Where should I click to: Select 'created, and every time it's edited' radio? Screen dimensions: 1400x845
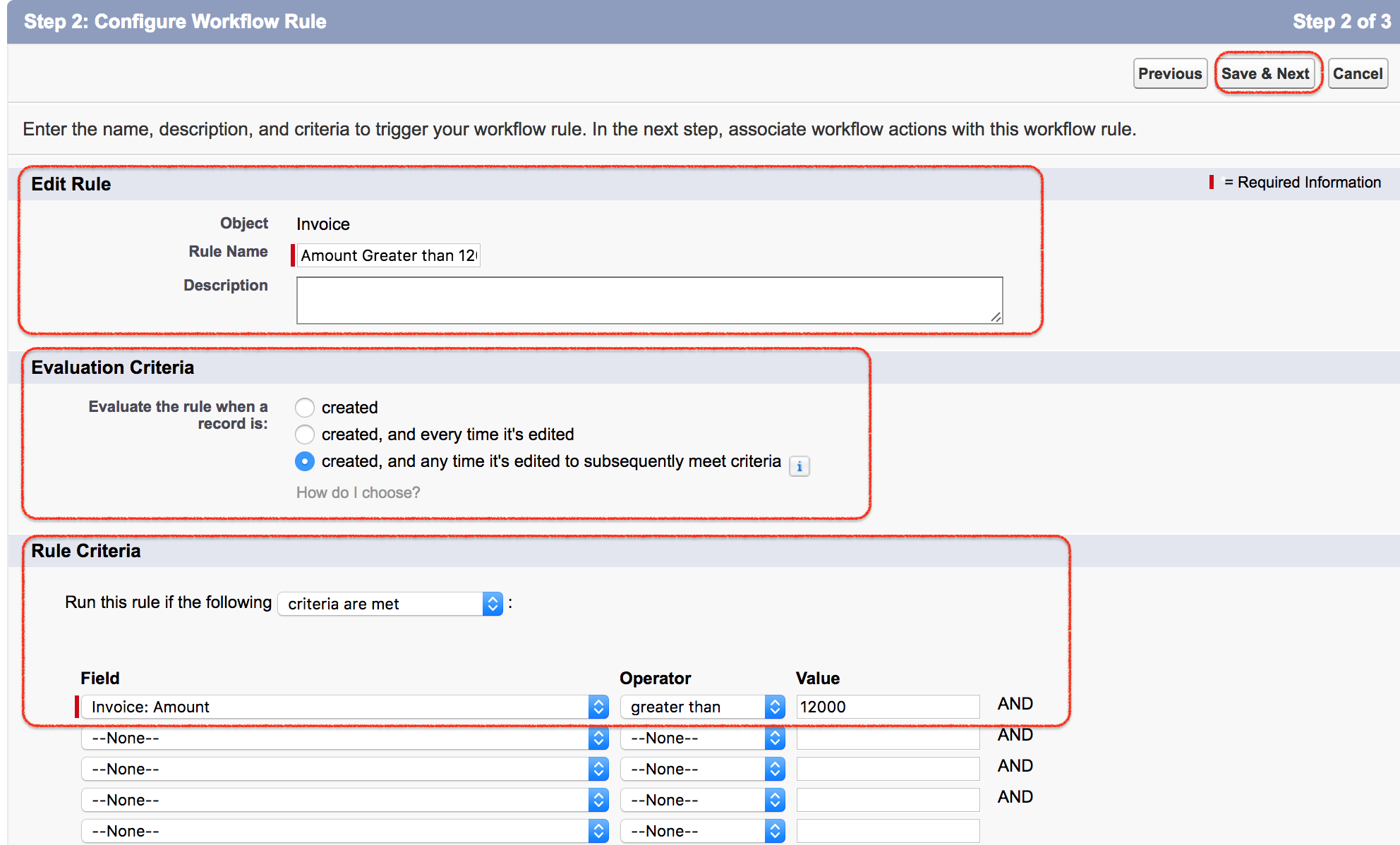[x=305, y=434]
